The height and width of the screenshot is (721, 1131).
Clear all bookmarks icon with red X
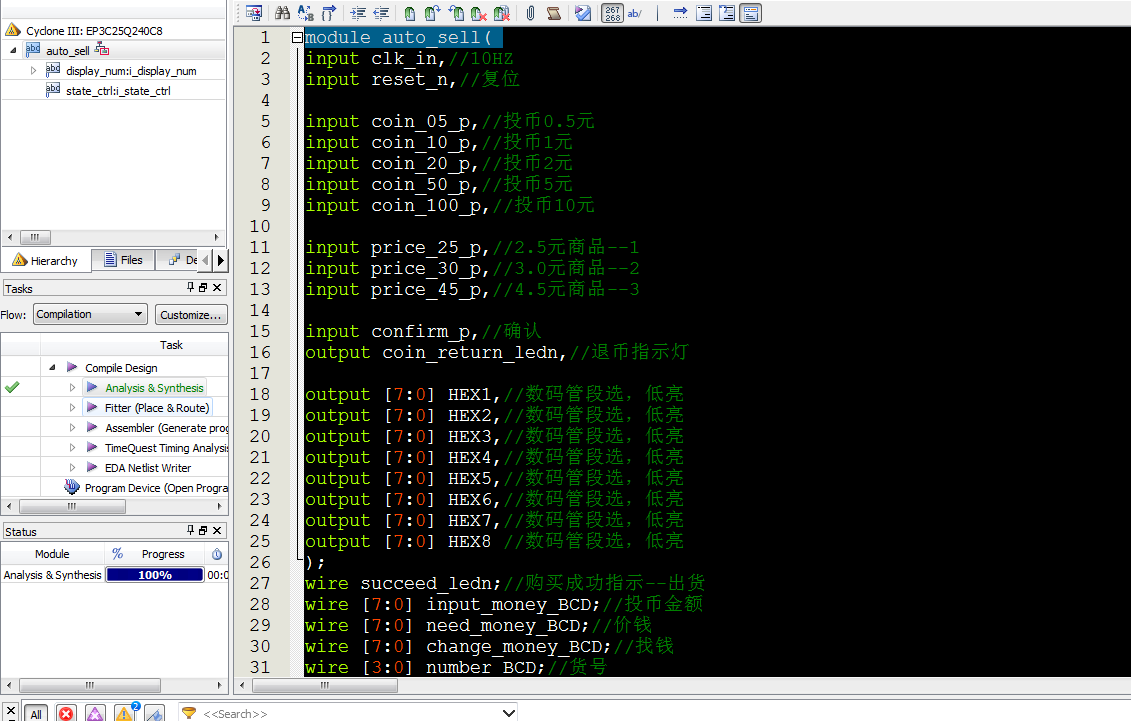tap(502, 13)
